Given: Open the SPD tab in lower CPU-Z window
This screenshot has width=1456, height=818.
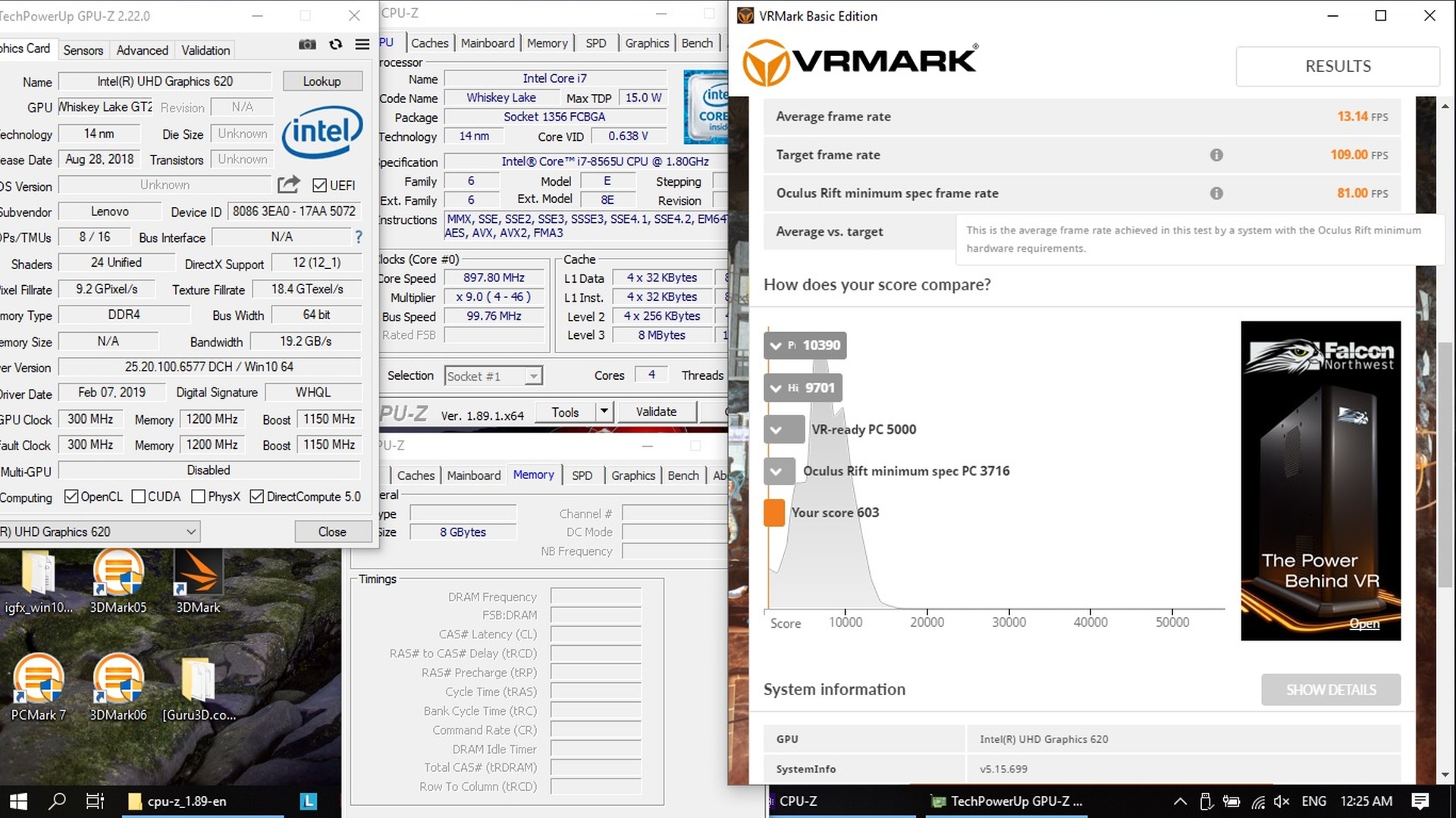Looking at the screenshot, I should 582,475.
